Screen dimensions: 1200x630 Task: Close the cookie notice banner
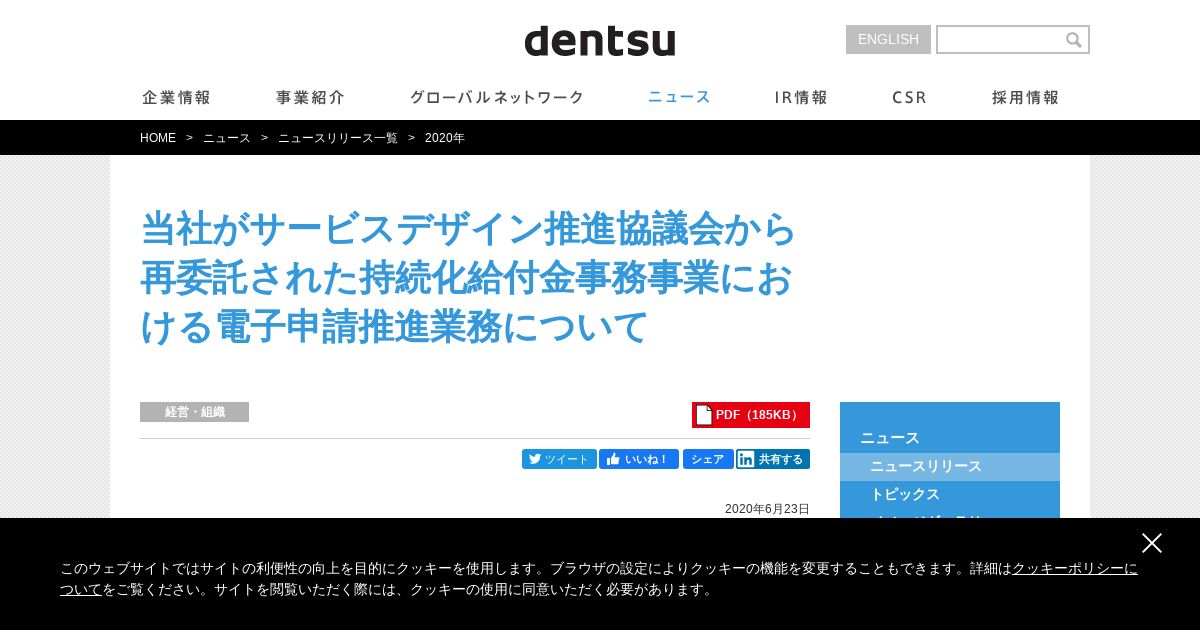[x=1152, y=543]
